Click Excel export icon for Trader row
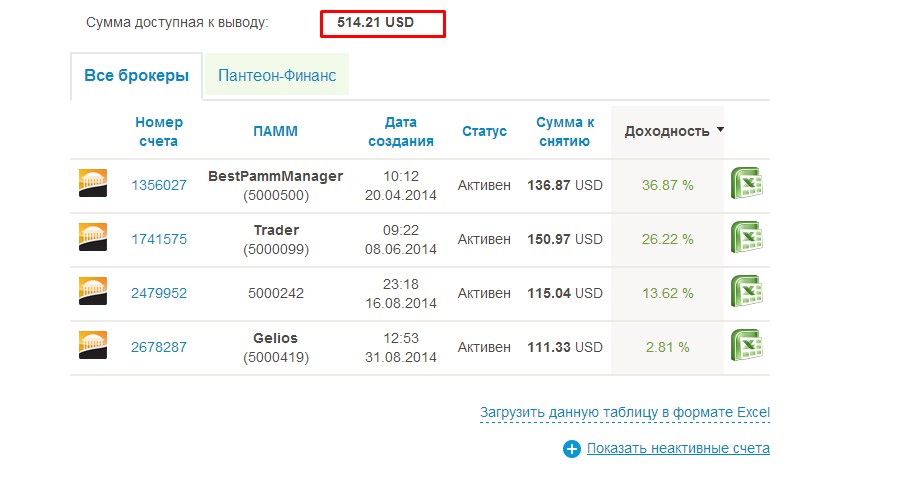 746,239
